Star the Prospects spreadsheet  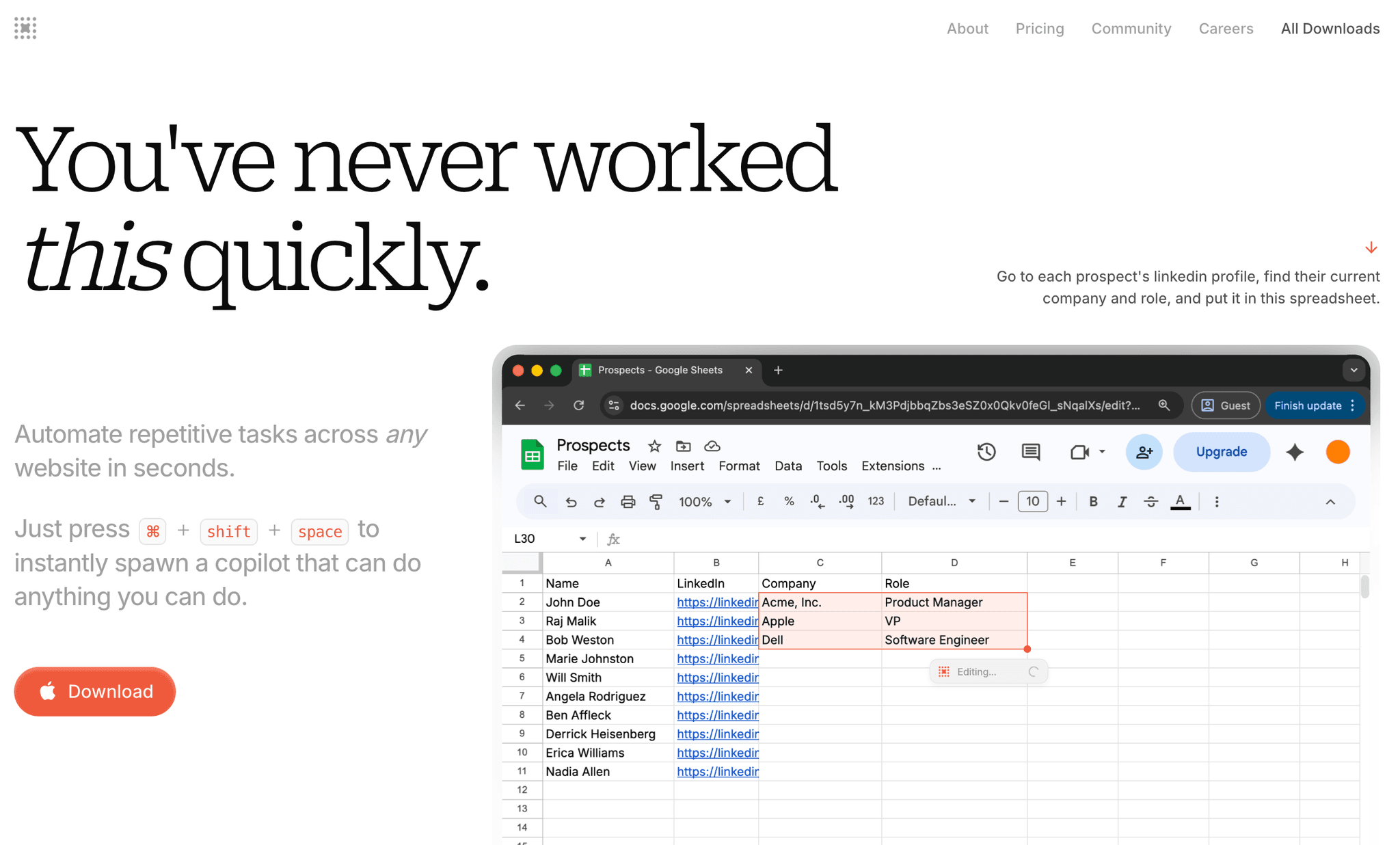(x=654, y=446)
